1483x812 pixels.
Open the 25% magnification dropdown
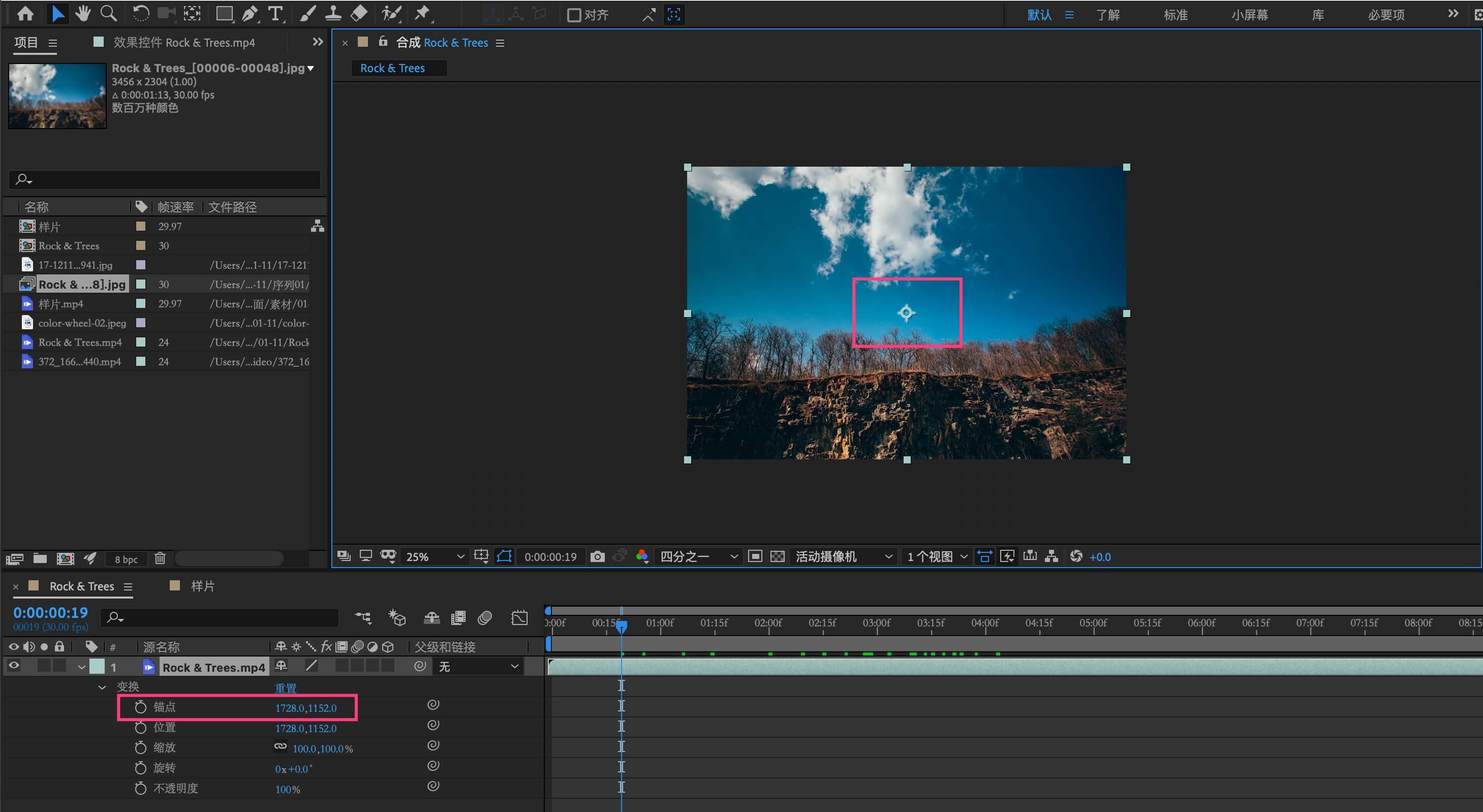pyautogui.click(x=435, y=556)
